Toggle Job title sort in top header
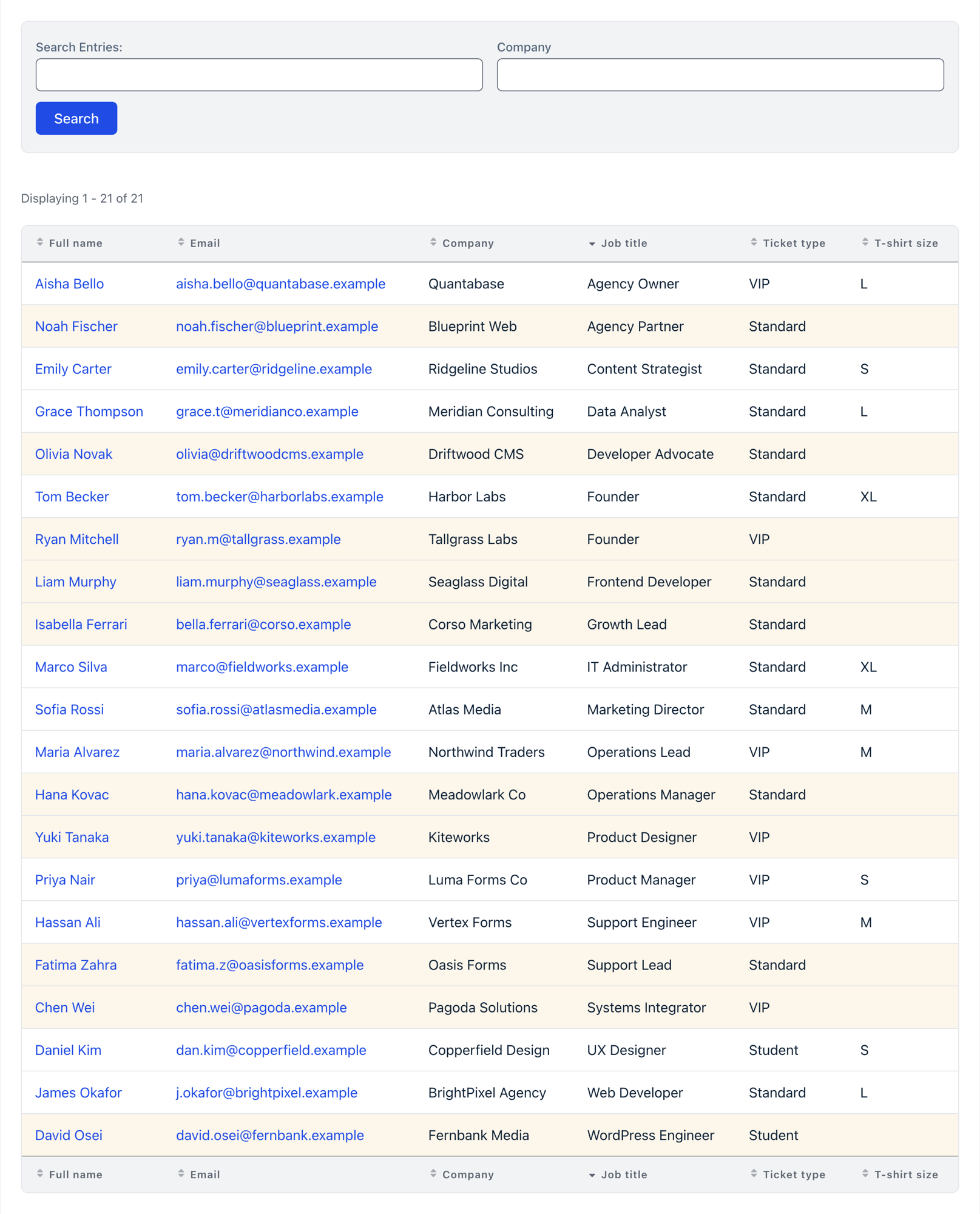Viewport: 980px width, 1214px height. [618, 243]
